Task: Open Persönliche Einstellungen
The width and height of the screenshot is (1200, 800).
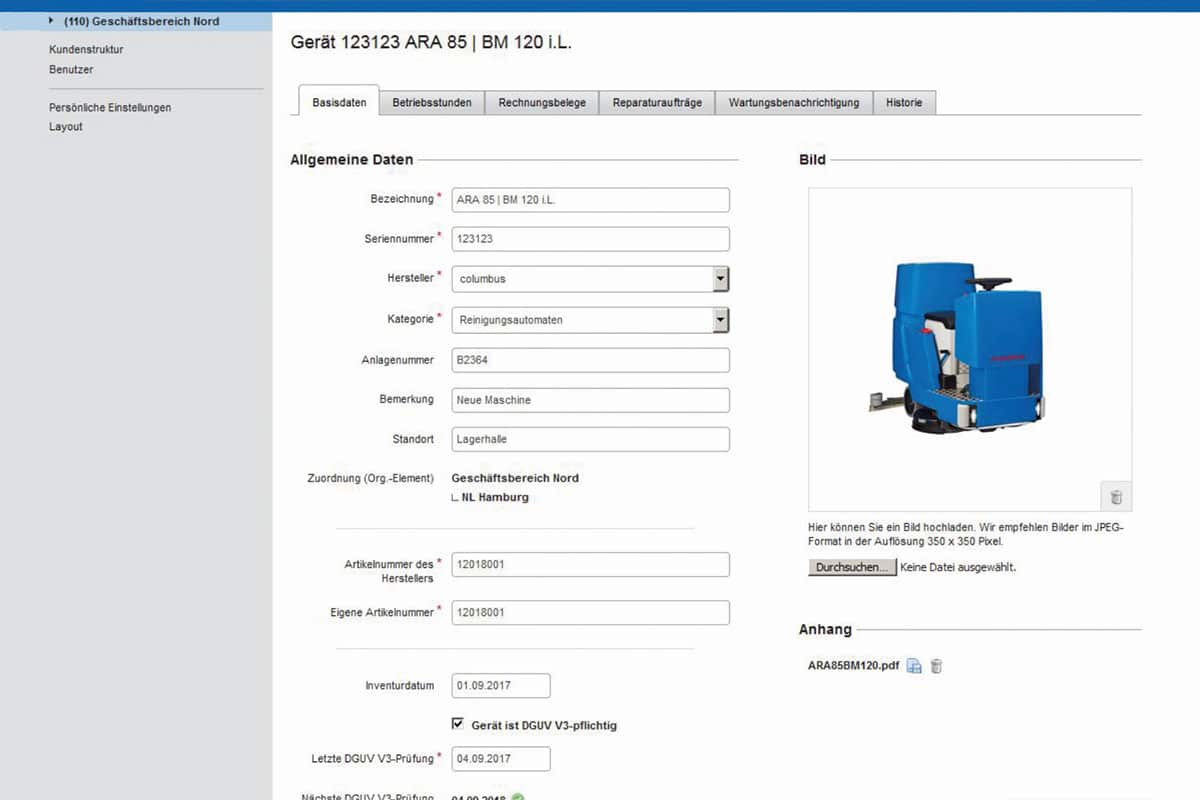Action: coord(110,107)
